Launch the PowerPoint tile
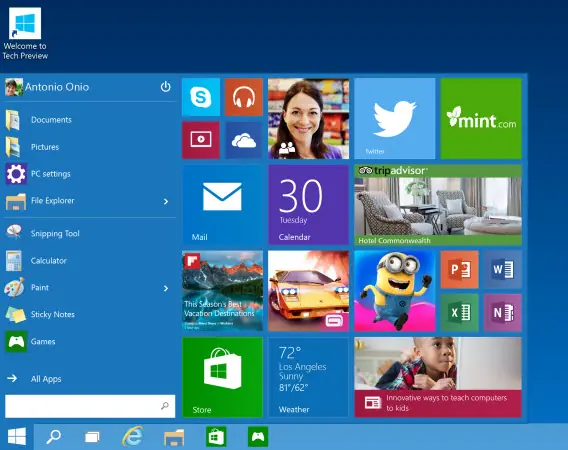568x450 pixels. (x=460, y=270)
